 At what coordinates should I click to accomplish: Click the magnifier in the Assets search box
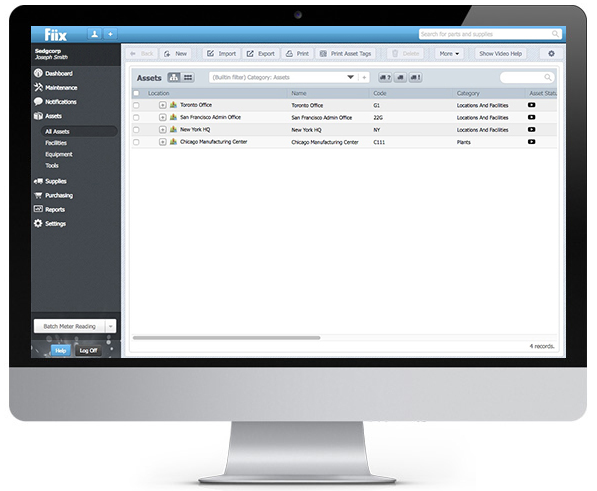[x=548, y=77]
